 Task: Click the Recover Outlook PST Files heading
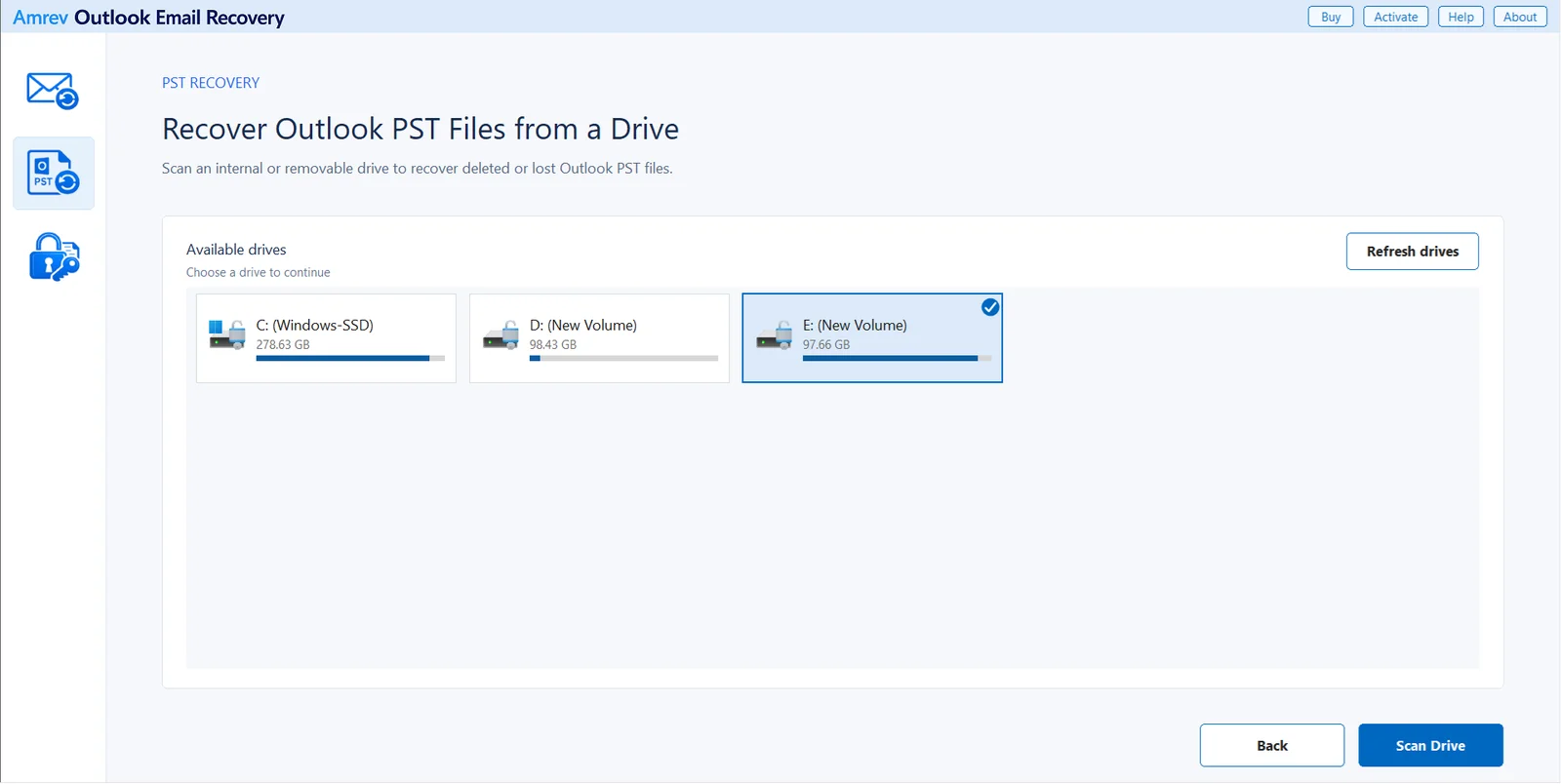tap(420, 129)
